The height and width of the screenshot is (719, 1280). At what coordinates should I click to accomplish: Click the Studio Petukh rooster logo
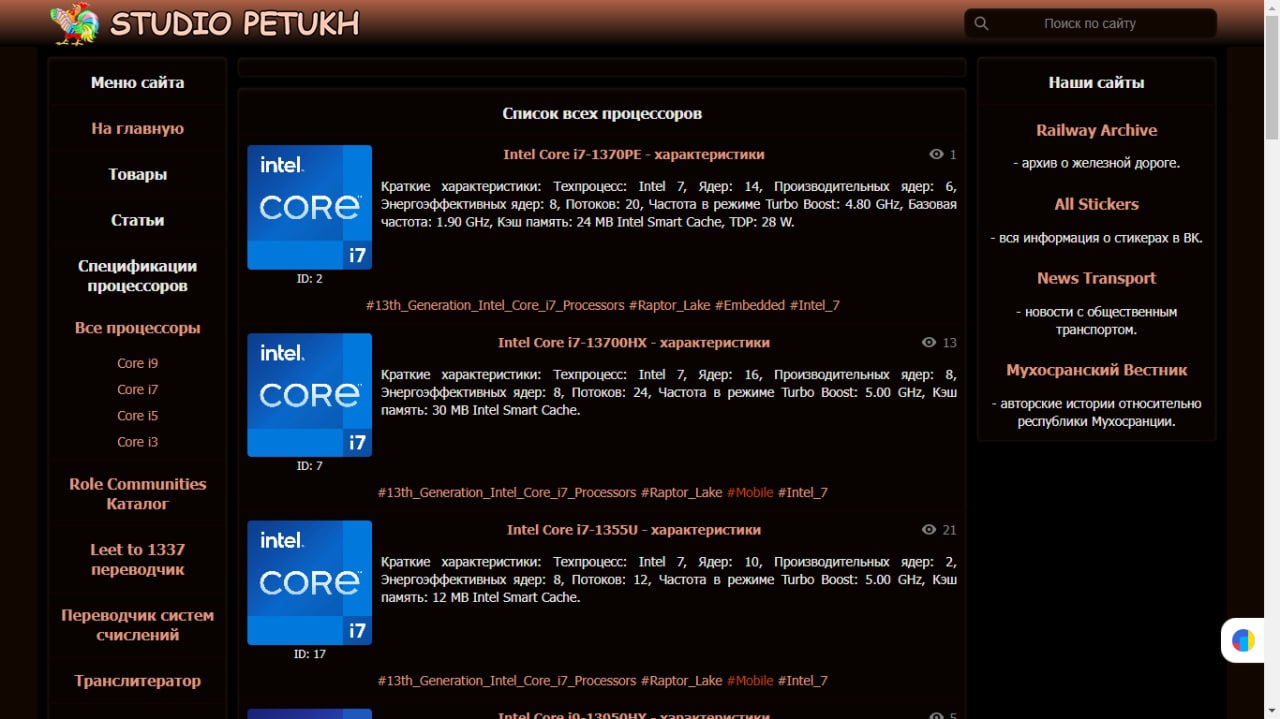[x=75, y=23]
